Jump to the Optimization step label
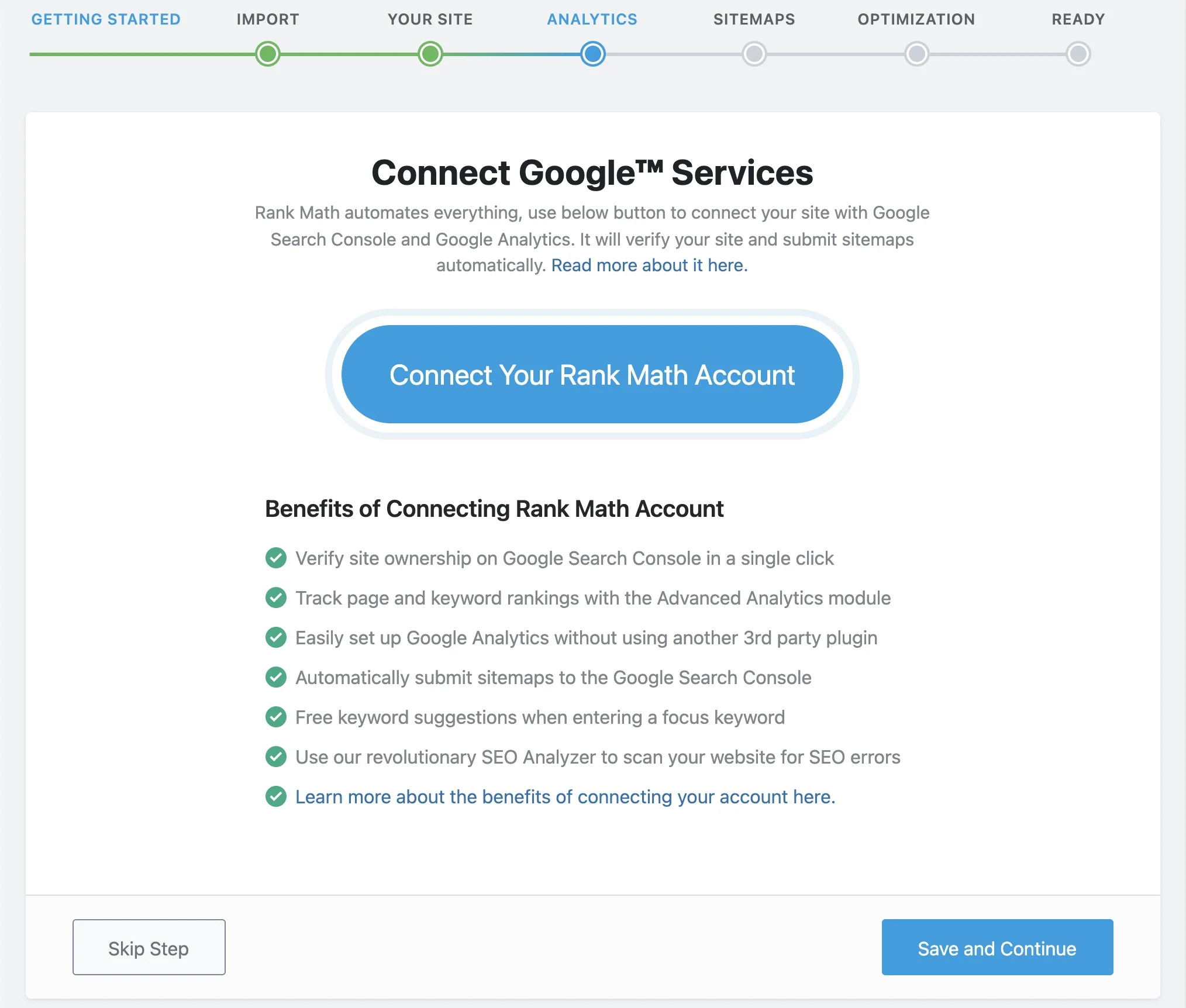This screenshot has height=1008, width=1186. (916, 19)
